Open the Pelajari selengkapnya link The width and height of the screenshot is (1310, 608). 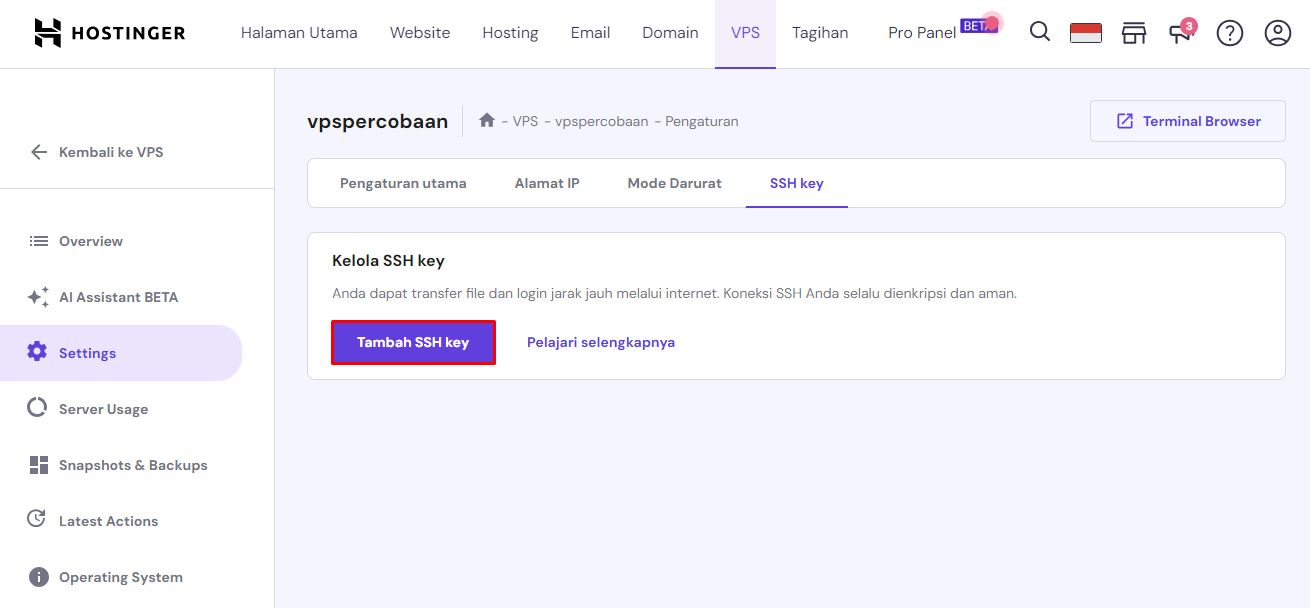601,341
